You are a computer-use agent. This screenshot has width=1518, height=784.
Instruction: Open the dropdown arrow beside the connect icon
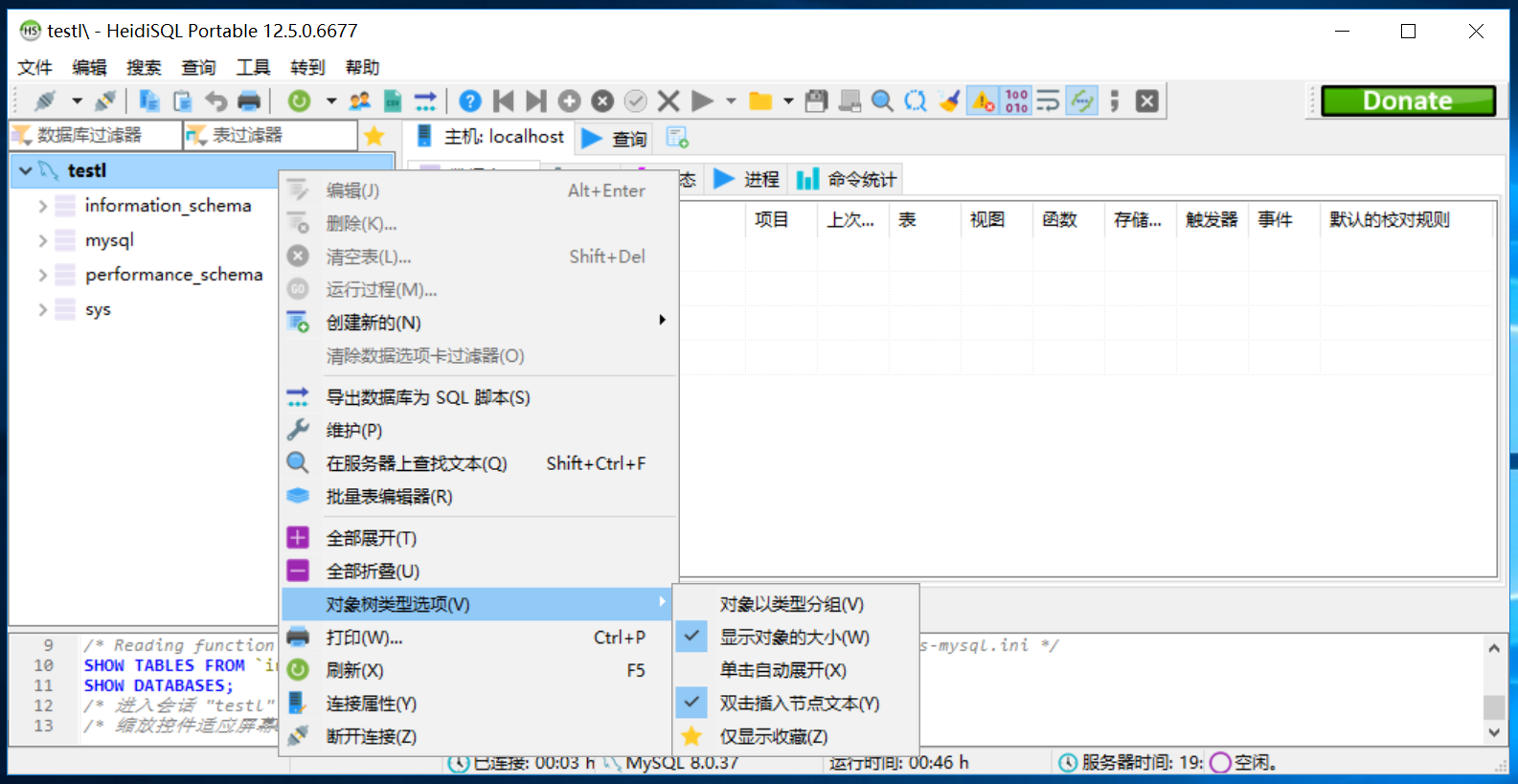77,101
